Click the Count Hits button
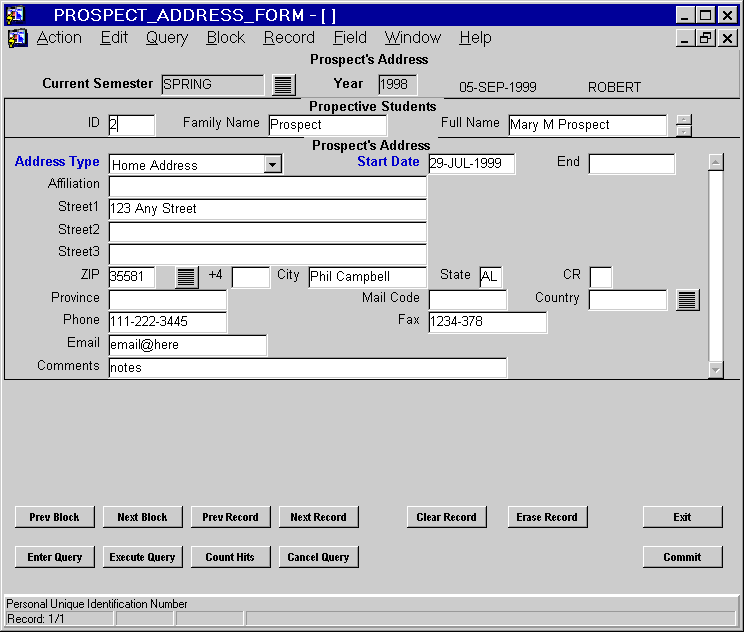This screenshot has width=744, height=632. (x=231, y=557)
